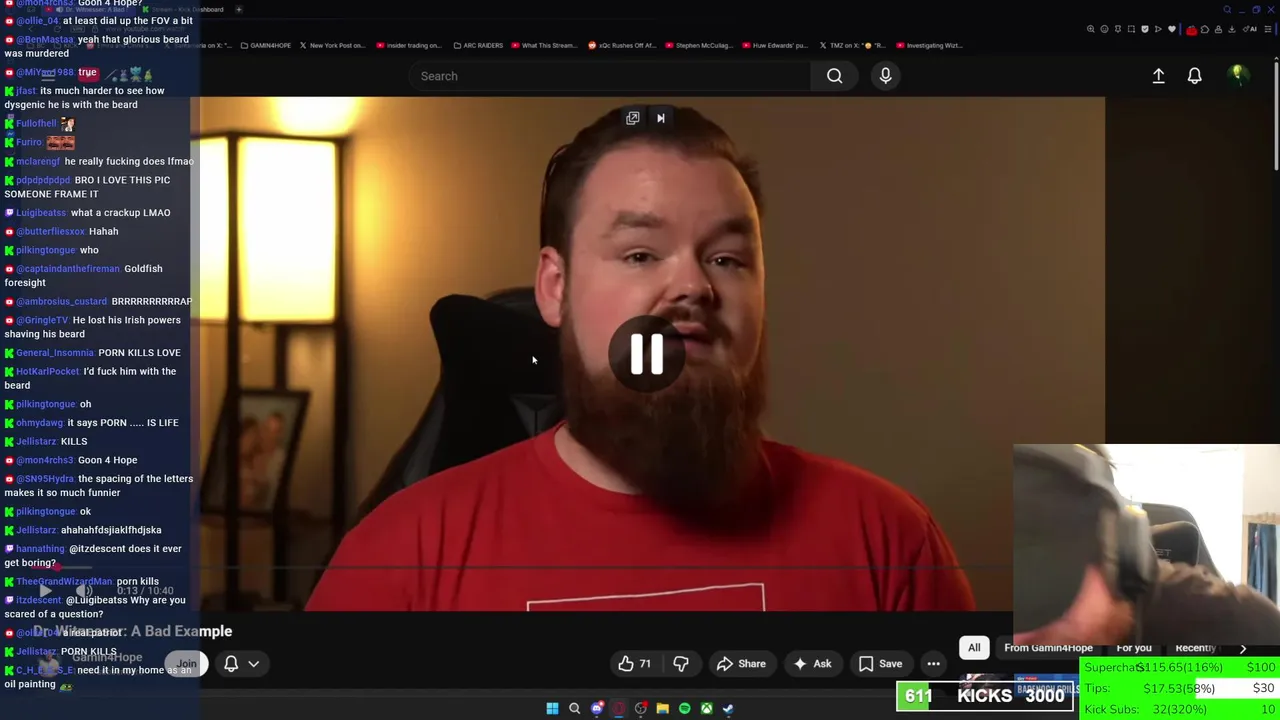Click the YouTube search magnifier button
Screen dimensions: 1280x720
pos(834,76)
